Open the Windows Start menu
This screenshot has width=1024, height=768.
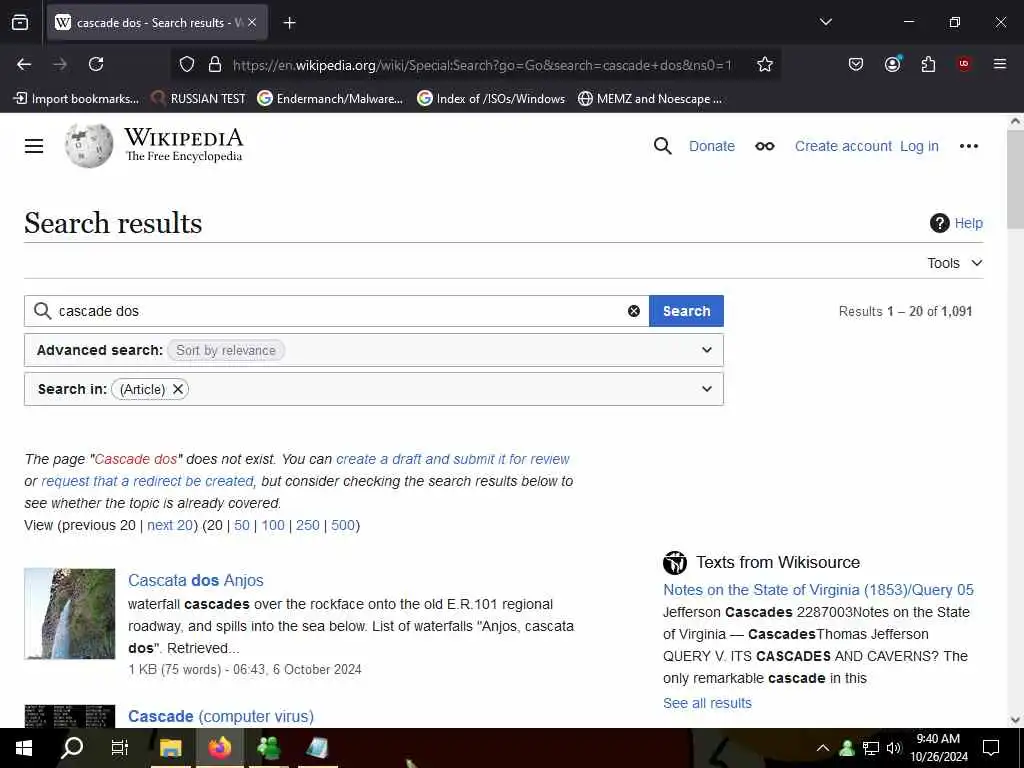coord(24,748)
